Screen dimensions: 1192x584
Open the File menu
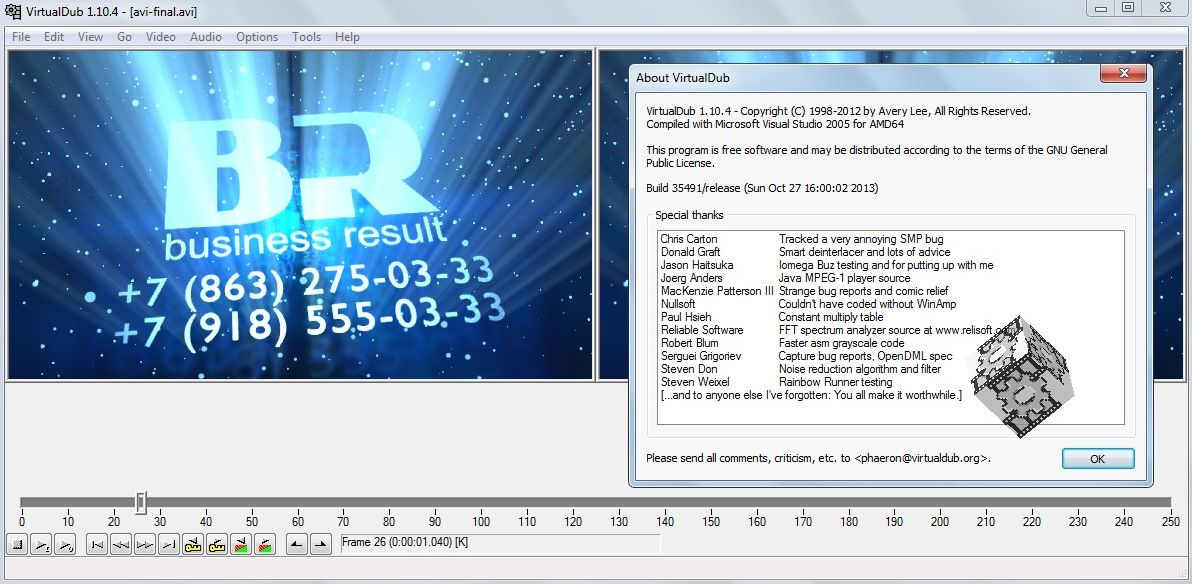click(x=21, y=36)
